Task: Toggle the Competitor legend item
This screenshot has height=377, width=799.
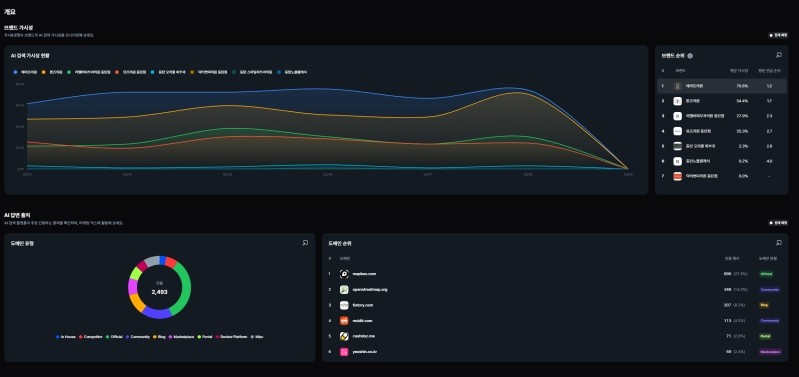Action: pos(91,337)
